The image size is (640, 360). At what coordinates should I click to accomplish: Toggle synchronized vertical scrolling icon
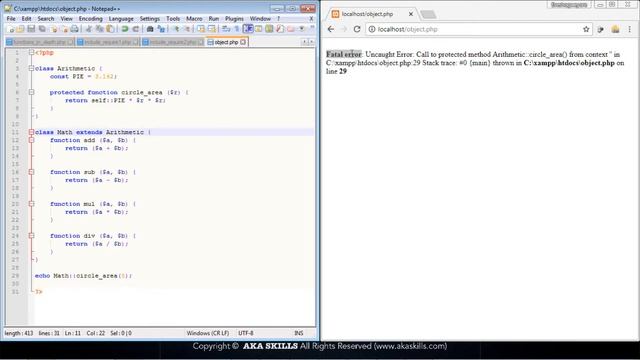point(201,29)
